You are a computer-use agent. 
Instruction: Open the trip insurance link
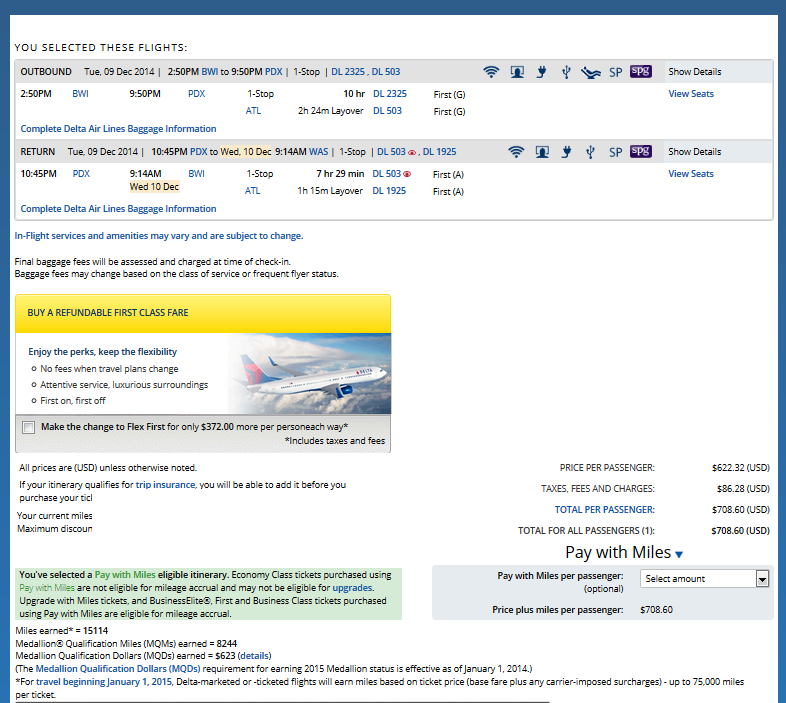(x=167, y=485)
